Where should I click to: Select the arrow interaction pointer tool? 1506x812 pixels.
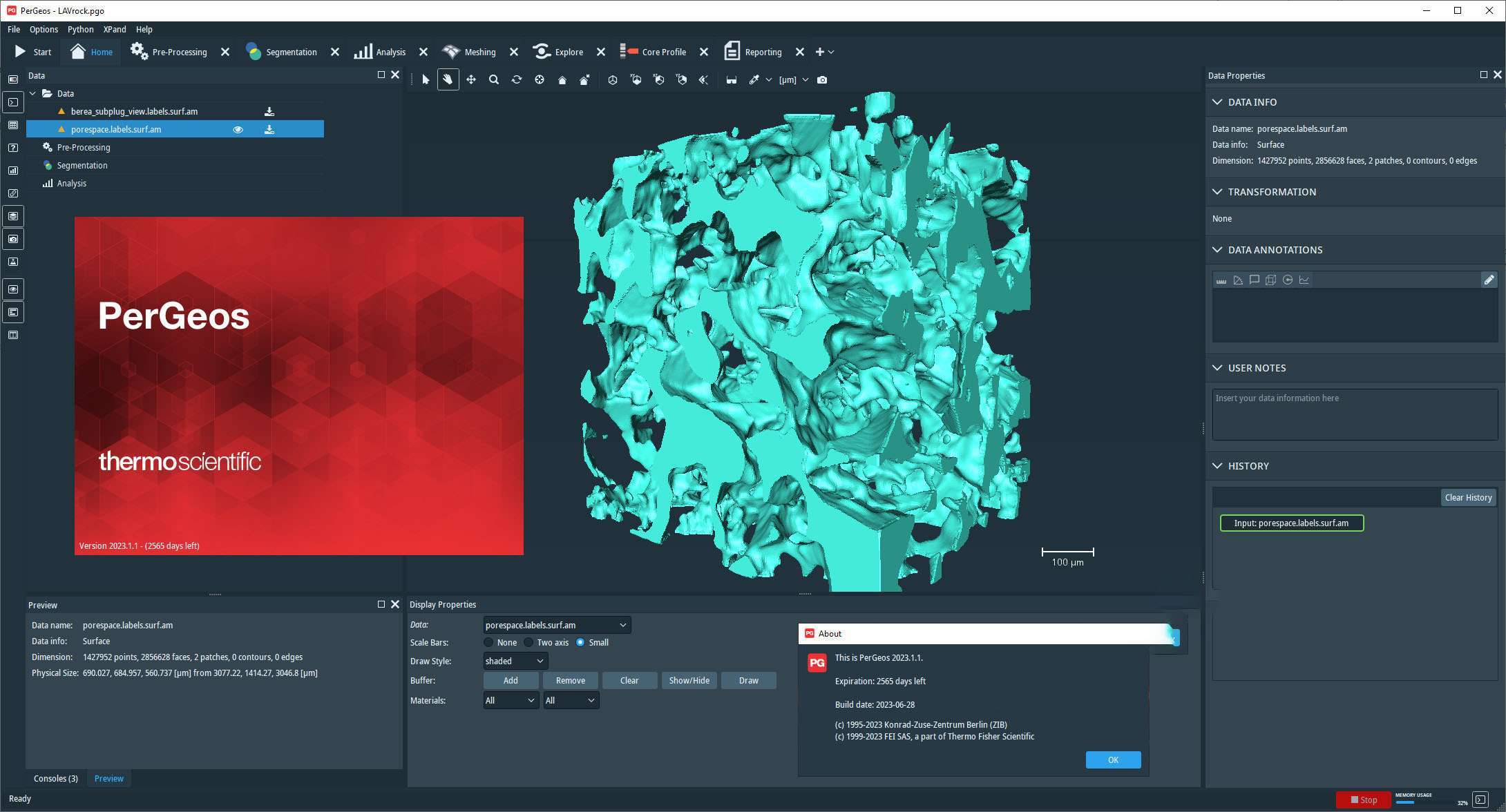[426, 80]
